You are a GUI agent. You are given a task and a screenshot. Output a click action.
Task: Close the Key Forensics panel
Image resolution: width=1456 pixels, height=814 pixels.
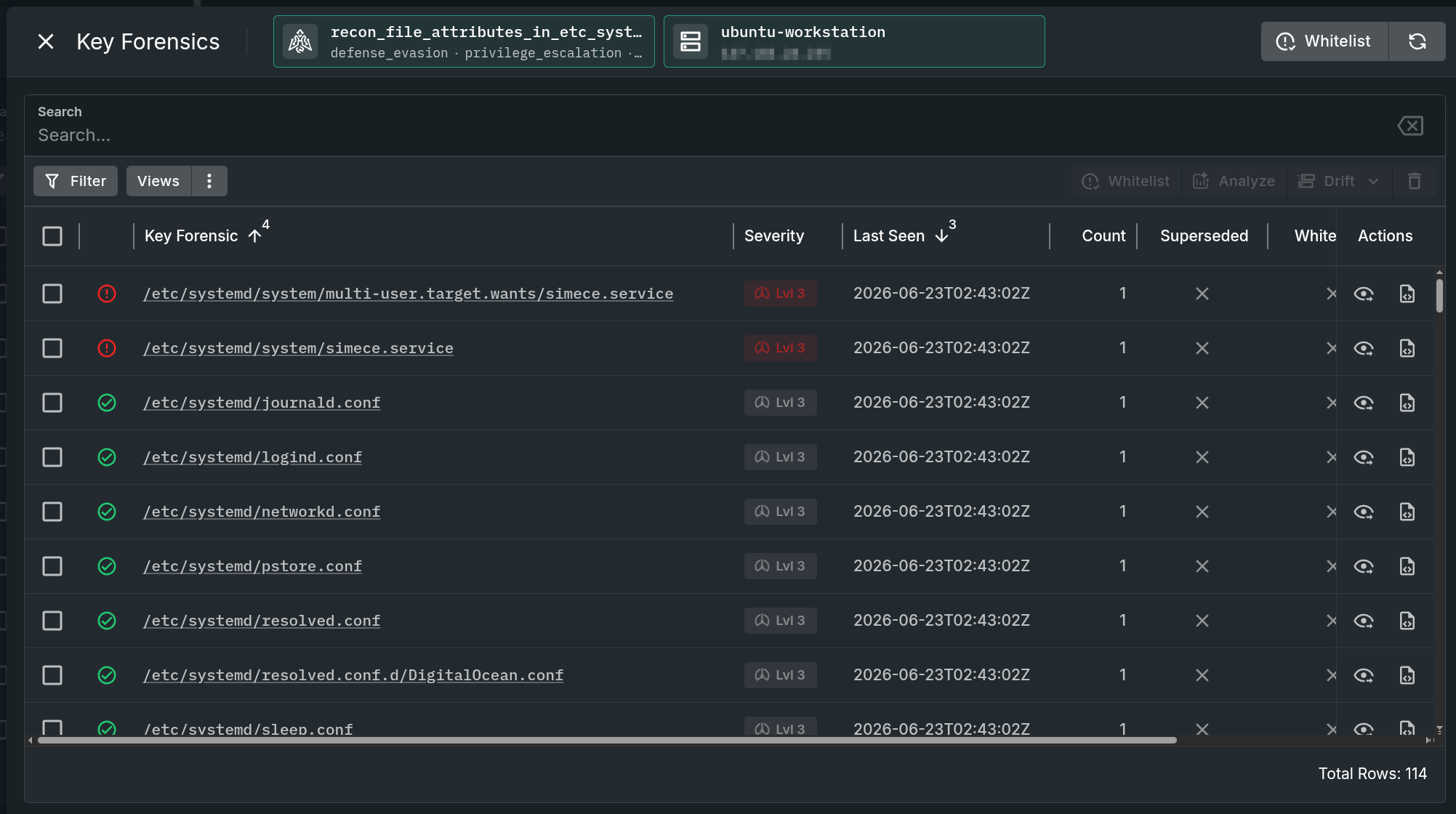point(46,42)
